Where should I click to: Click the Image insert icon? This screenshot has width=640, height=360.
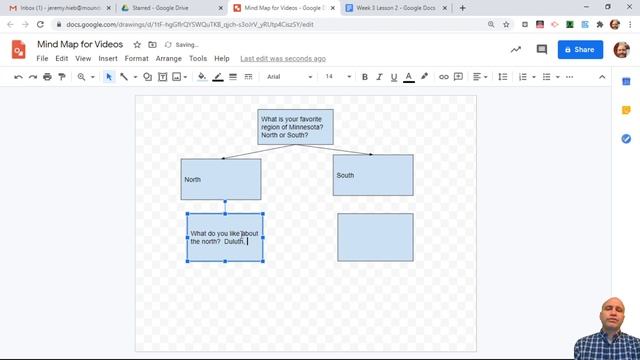[176, 77]
